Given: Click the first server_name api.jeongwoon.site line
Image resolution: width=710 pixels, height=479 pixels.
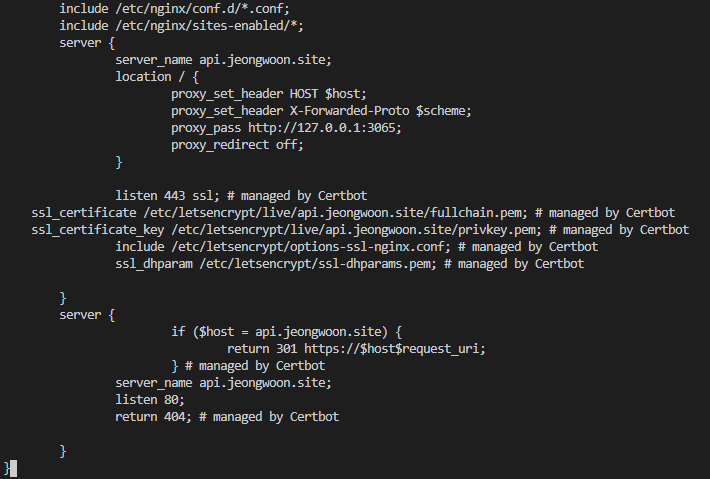Looking at the screenshot, I should pos(223,60).
